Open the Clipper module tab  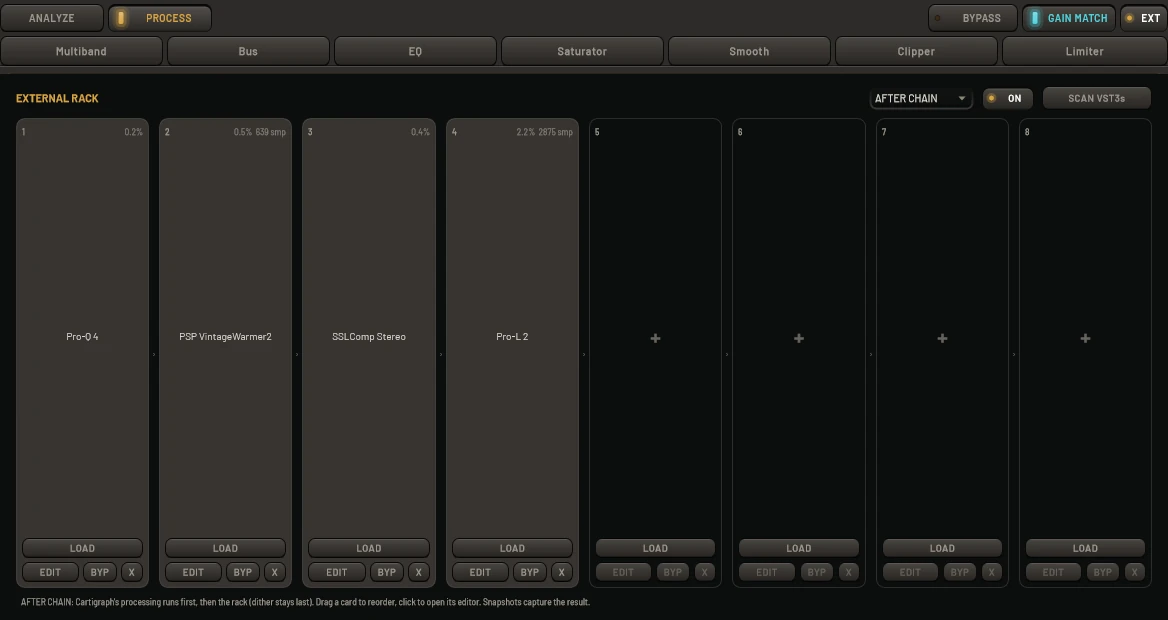915,51
